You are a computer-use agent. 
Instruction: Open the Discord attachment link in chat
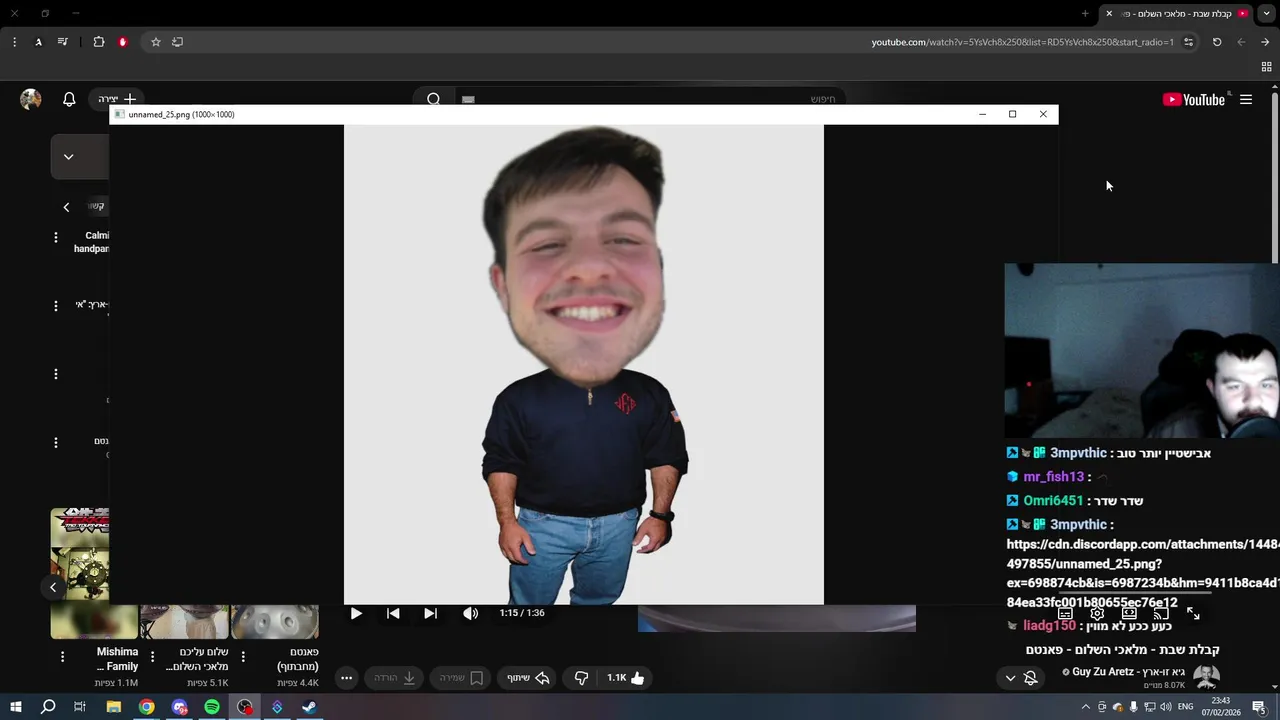(x=1142, y=573)
